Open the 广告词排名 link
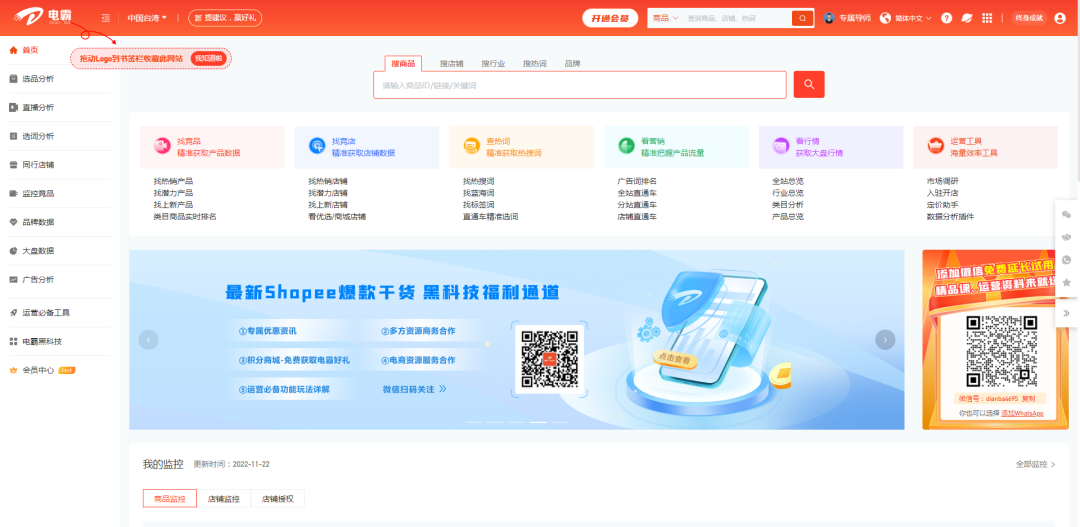The height and width of the screenshot is (527, 1080). click(637, 181)
